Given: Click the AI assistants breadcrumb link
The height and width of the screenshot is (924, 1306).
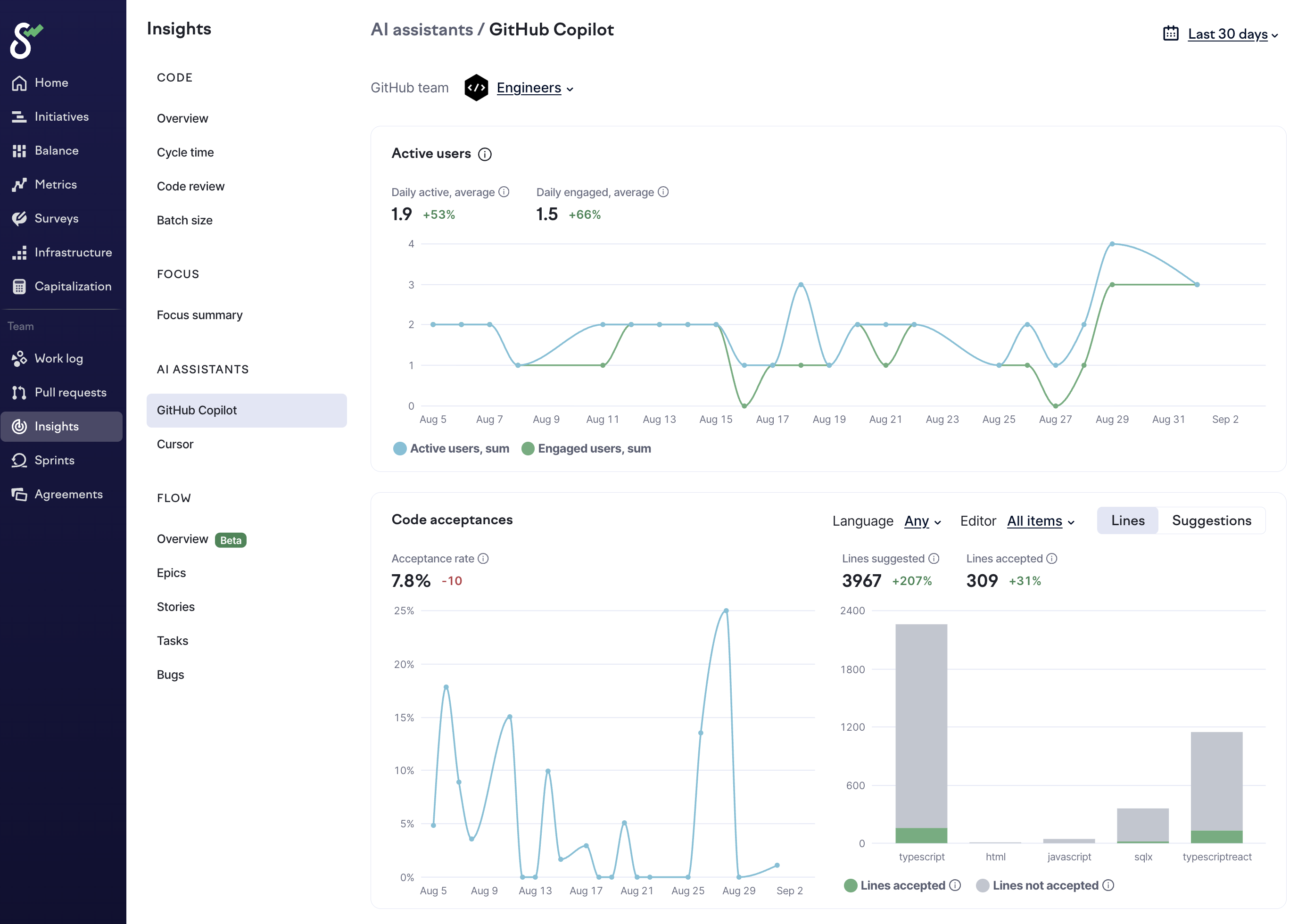Looking at the screenshot, I should pyautogui.click(x=422, y=30).
